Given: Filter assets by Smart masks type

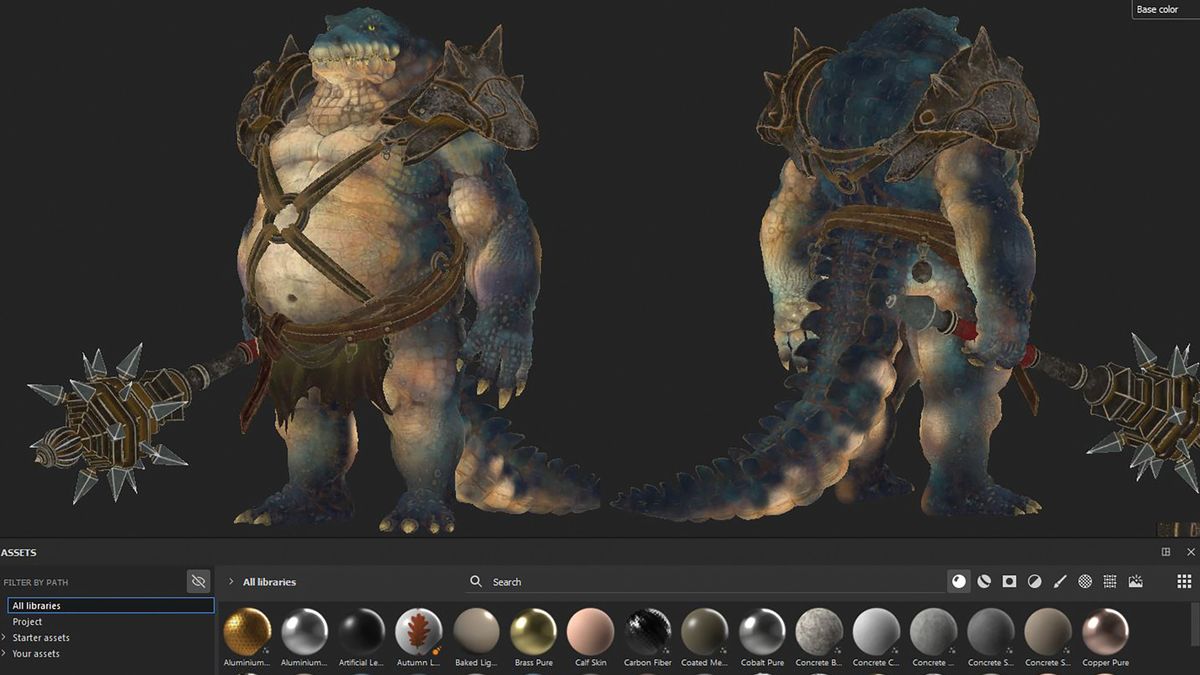Looking at the screenshot, I should [x=1010, y=581].
